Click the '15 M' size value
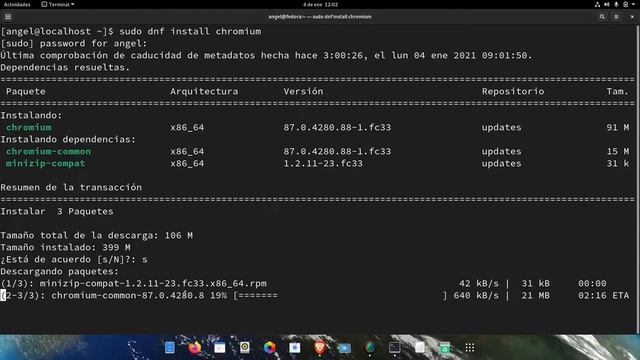640x360 pixels. (618, 151)
